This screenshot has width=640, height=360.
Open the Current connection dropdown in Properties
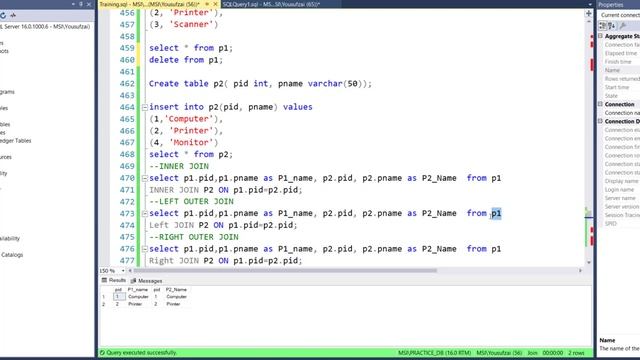point(620,15)
